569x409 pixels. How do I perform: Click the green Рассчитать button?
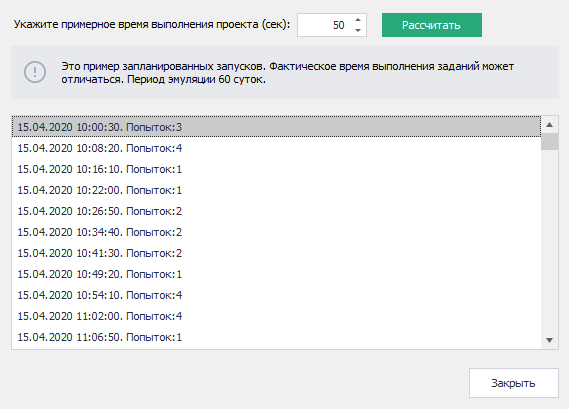pos(432,25)
